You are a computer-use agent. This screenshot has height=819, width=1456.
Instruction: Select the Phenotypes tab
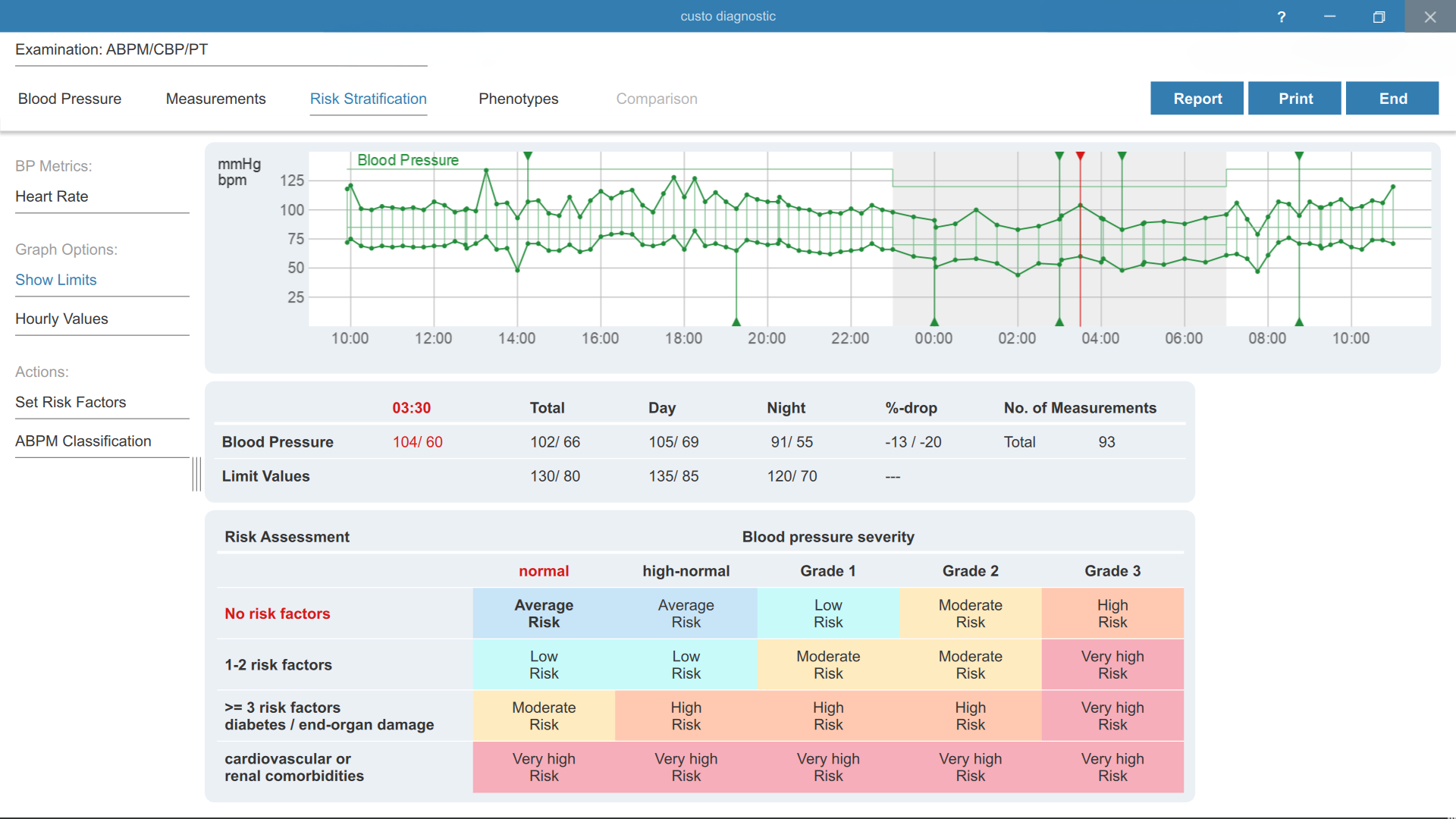pyautogui.click(x=519, y=99)
